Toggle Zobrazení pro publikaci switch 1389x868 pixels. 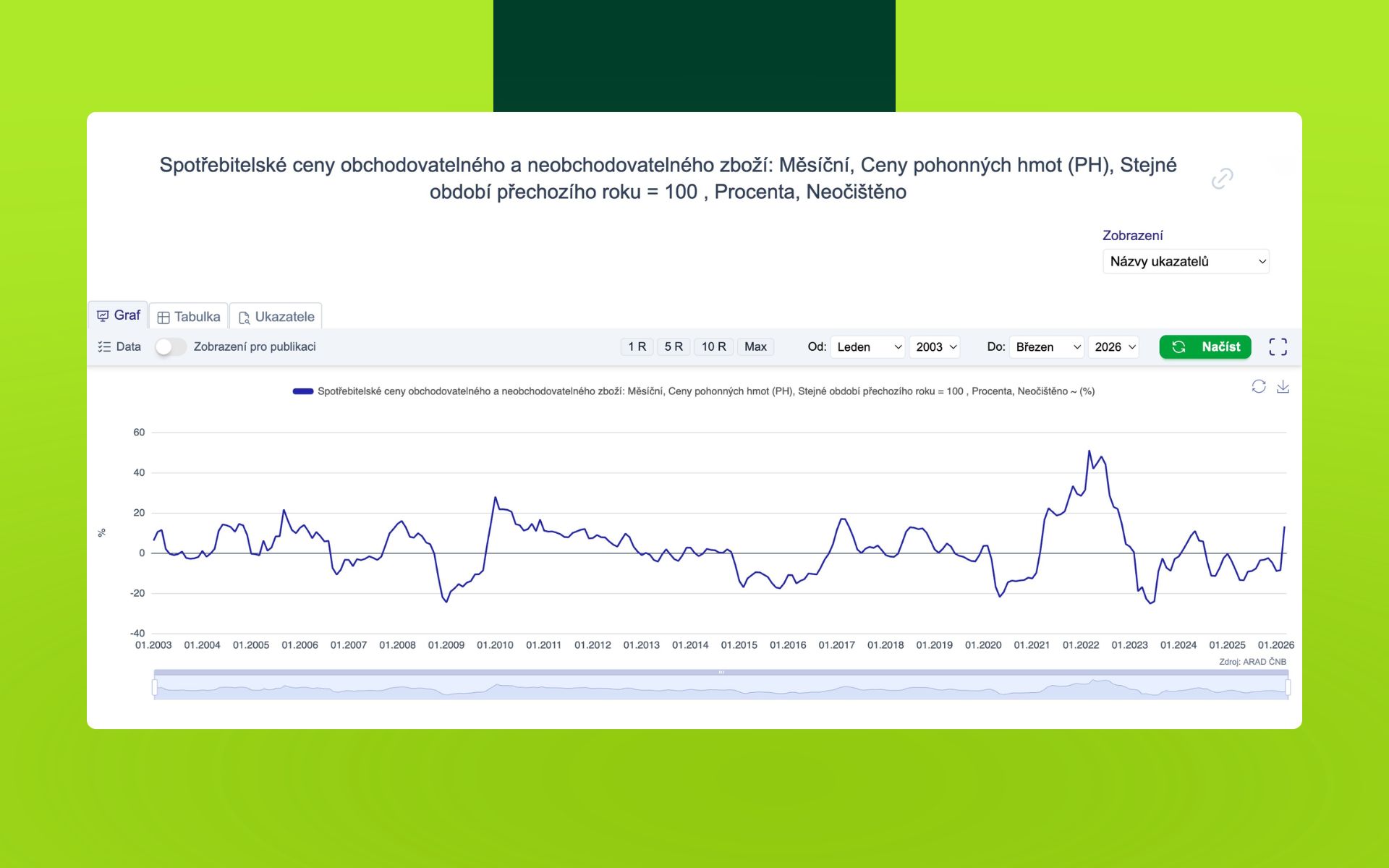[171, 347]
